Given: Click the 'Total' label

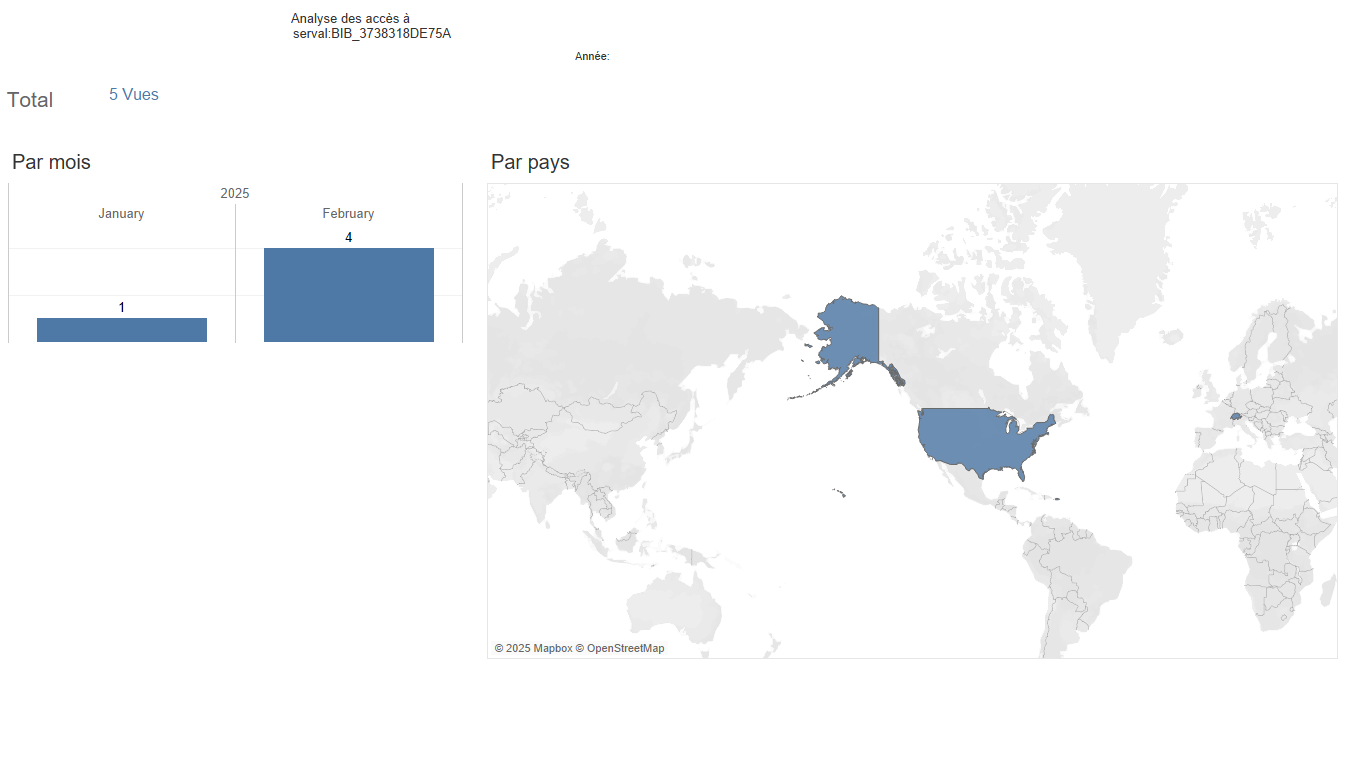Looking at the screenshot, I should point(30,100).
